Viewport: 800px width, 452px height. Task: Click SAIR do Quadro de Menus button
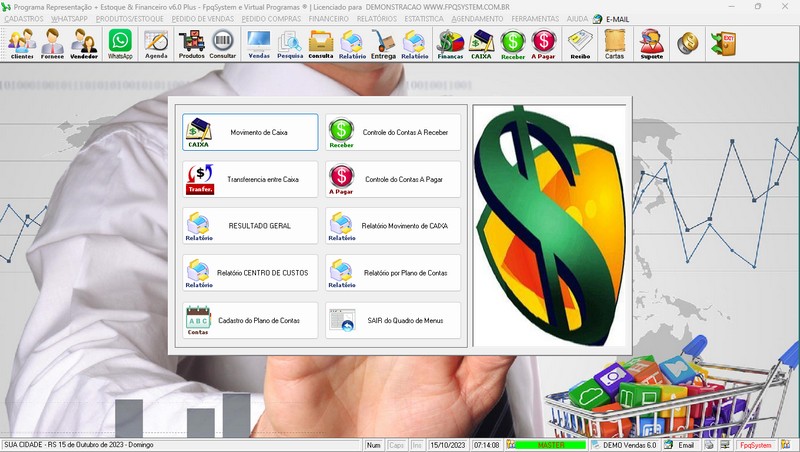(393, 320)
